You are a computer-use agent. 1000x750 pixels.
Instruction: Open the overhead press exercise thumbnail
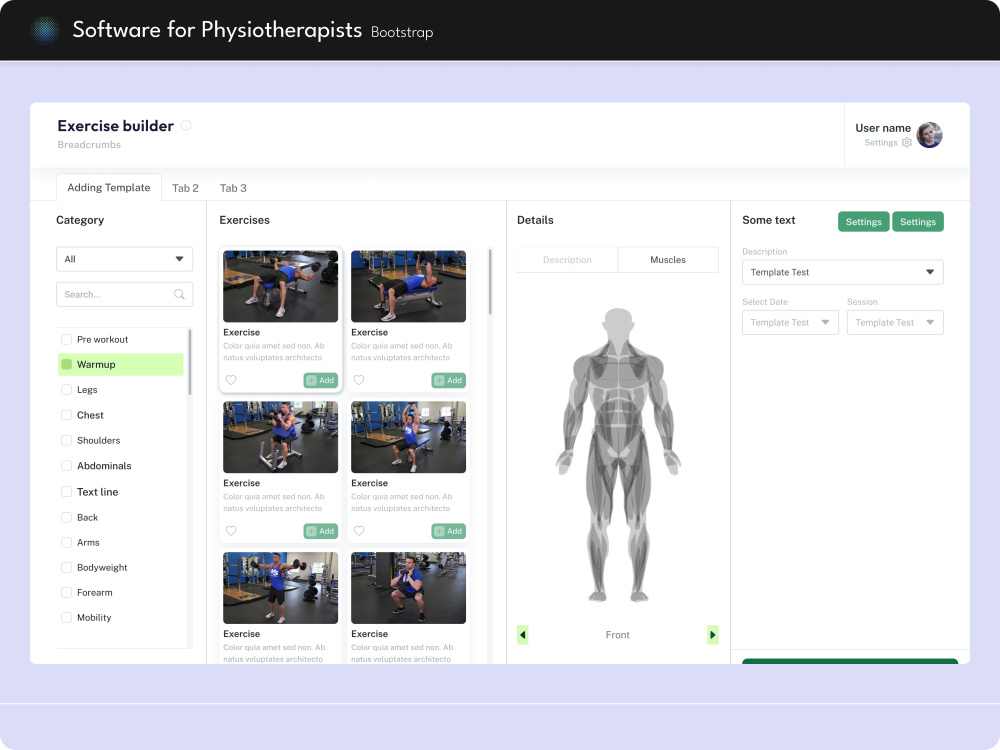(x=408, y=437)
